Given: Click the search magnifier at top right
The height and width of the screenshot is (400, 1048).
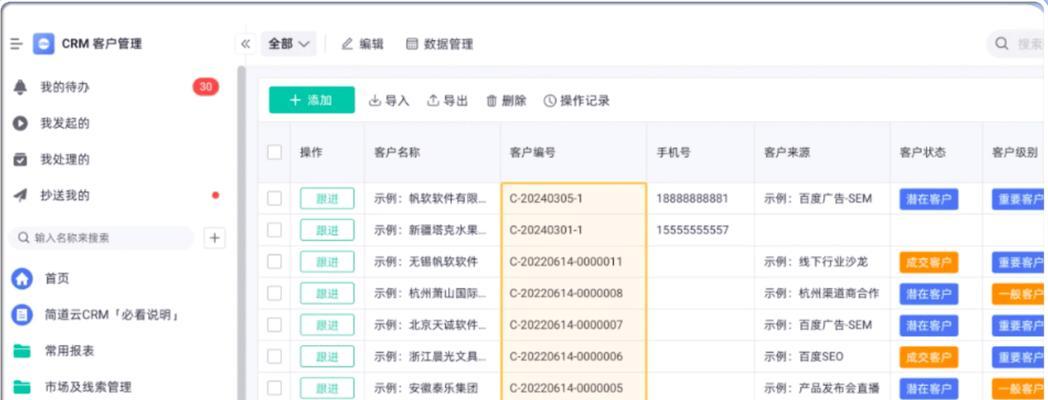Looking at the screenshot, I should (1001, 43).
